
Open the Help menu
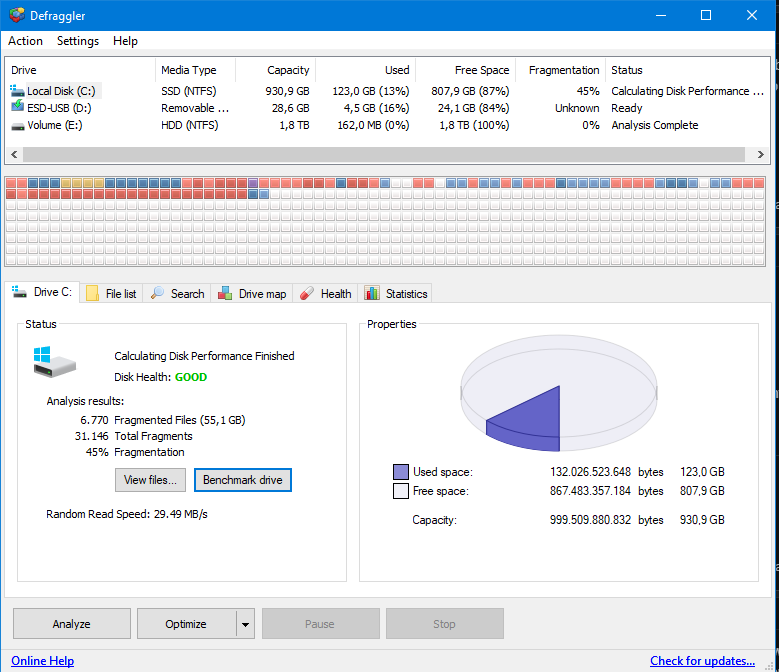click(x=125, y=41)
